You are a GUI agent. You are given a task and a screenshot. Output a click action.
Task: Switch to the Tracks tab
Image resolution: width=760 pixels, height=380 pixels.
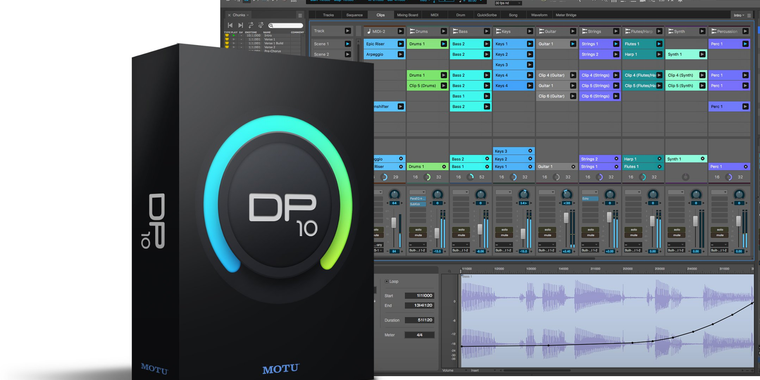pyautogui.click(x=328, y=15)
